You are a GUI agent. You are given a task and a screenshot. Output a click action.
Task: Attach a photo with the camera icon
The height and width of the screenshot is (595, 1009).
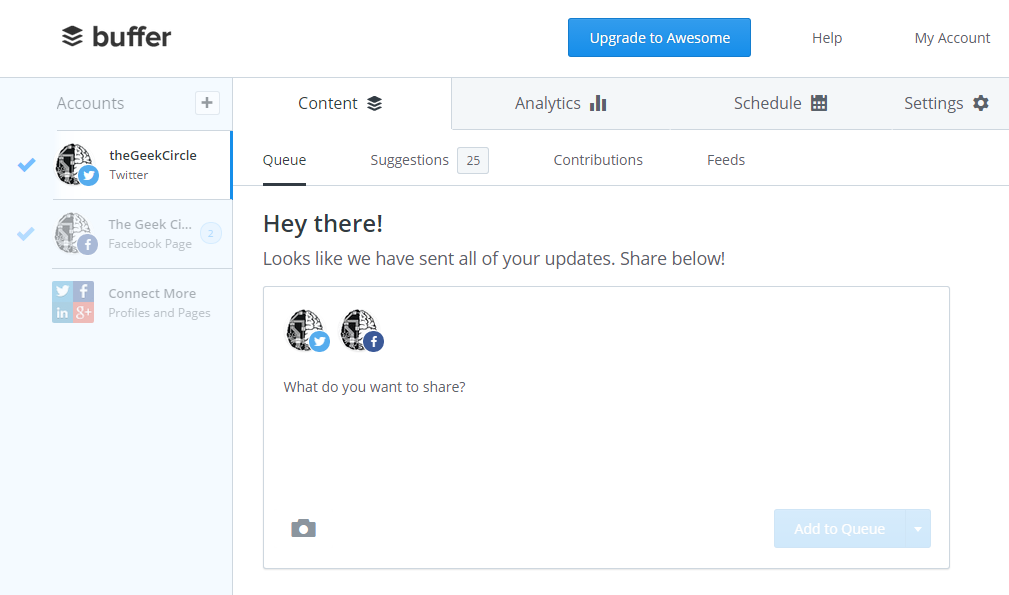pos(304,528)
